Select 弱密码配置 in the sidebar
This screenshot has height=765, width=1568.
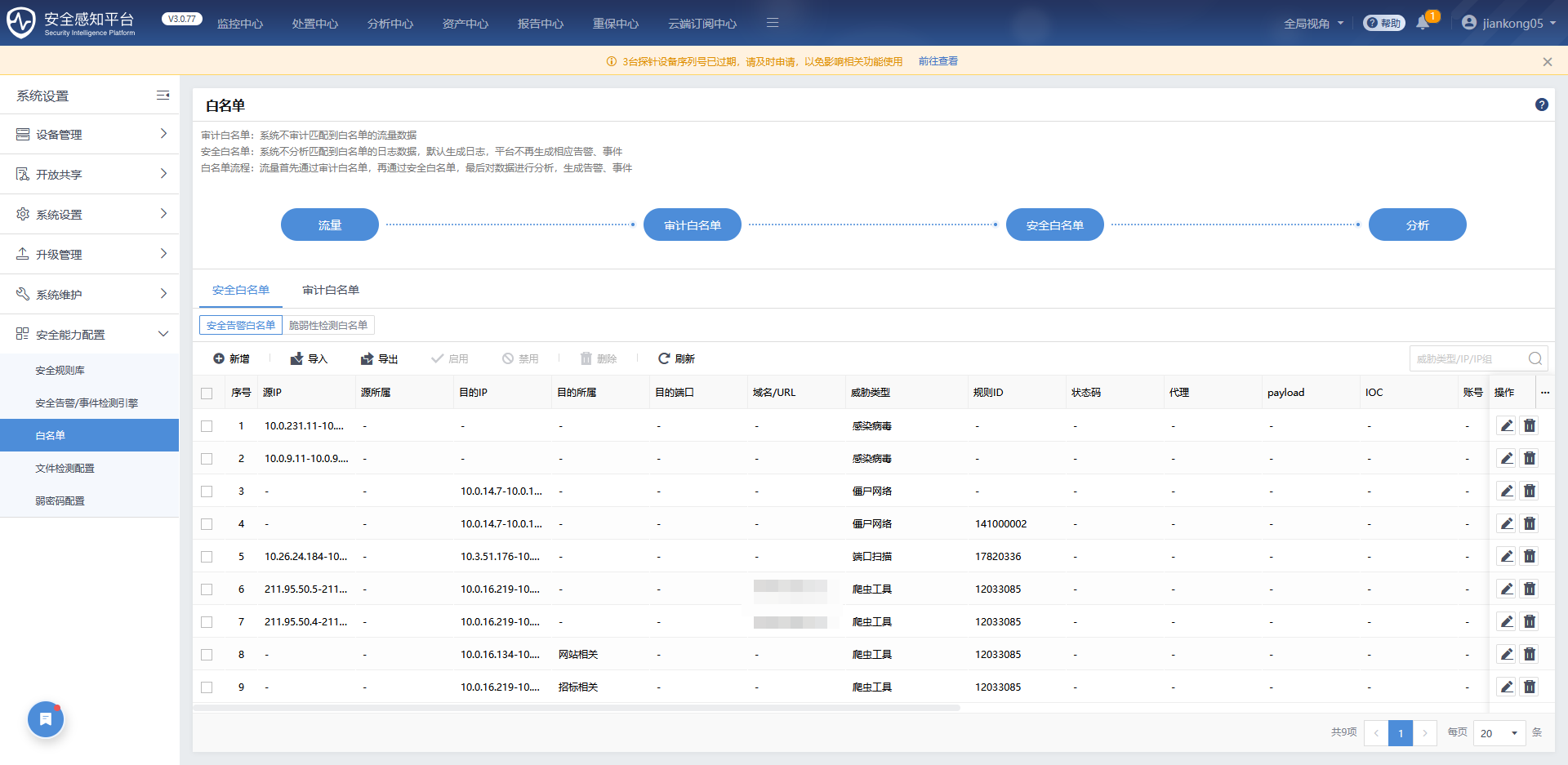89,500
